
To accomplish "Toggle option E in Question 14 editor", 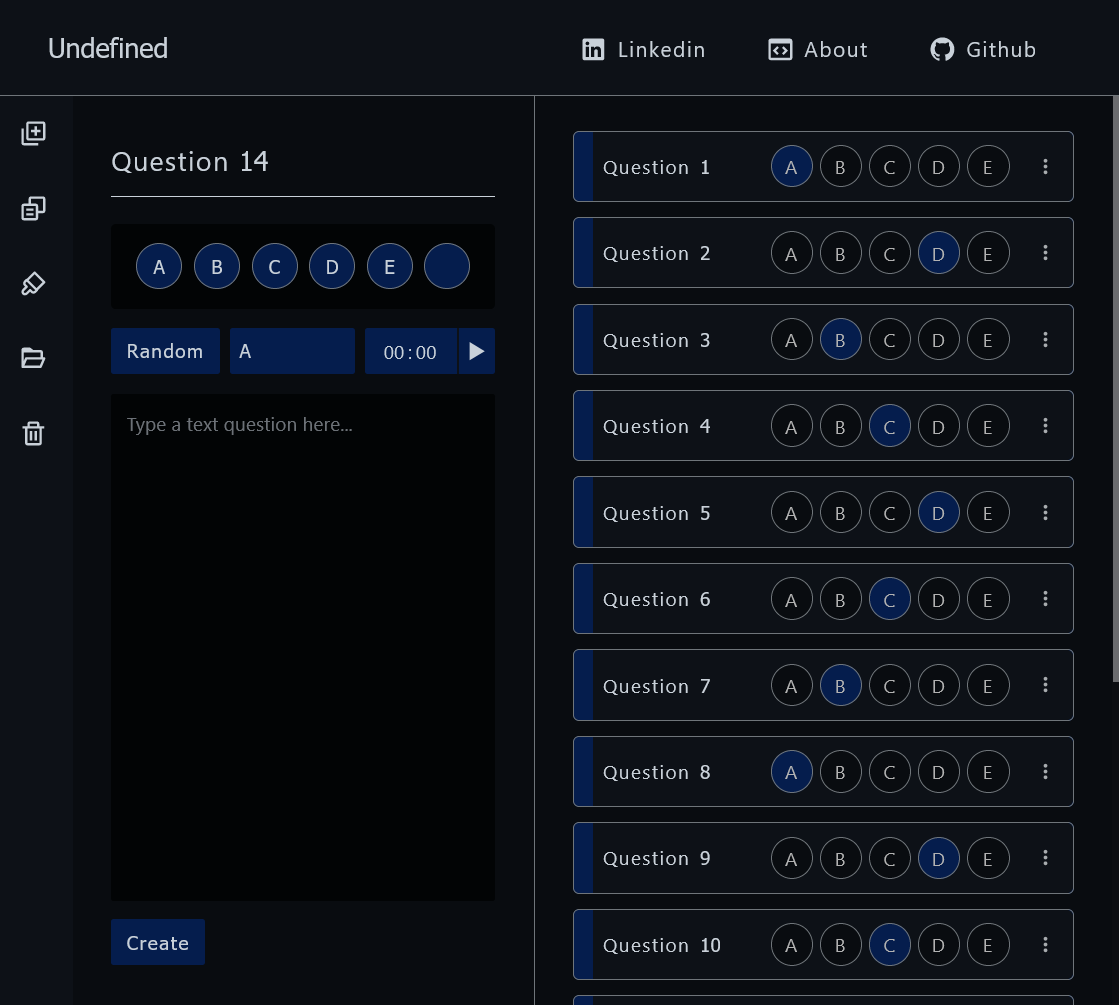I will (390, 266).
